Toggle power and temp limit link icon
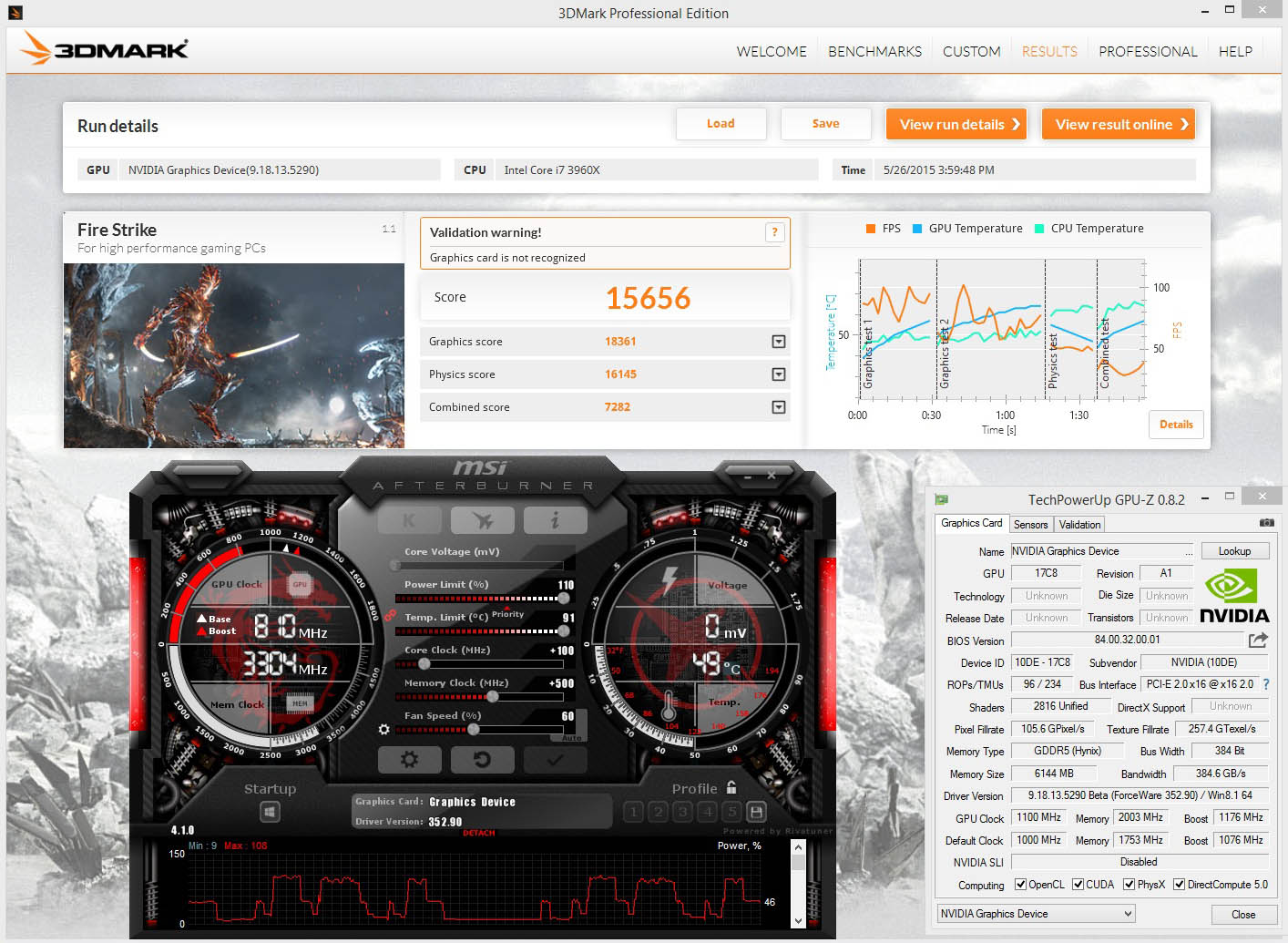1288x943 pixels. click(x=389, y=615)
